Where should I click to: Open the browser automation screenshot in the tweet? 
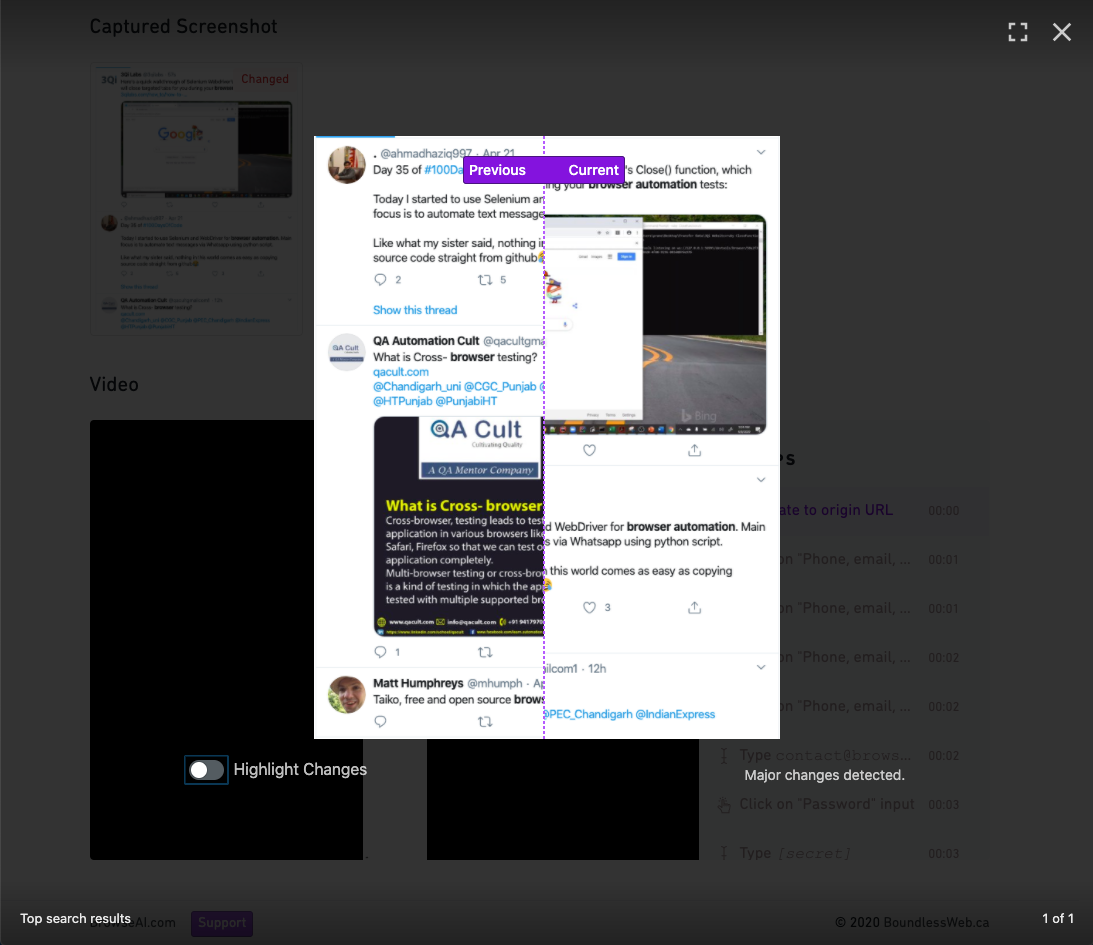pyautogui.click(x=655, y=325)
